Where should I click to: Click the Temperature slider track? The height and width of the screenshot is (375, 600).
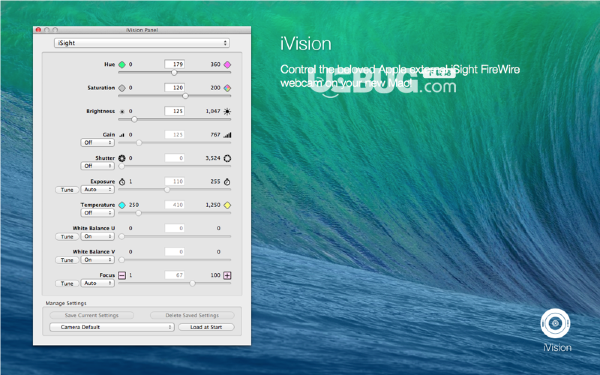[x=174, y=213]
